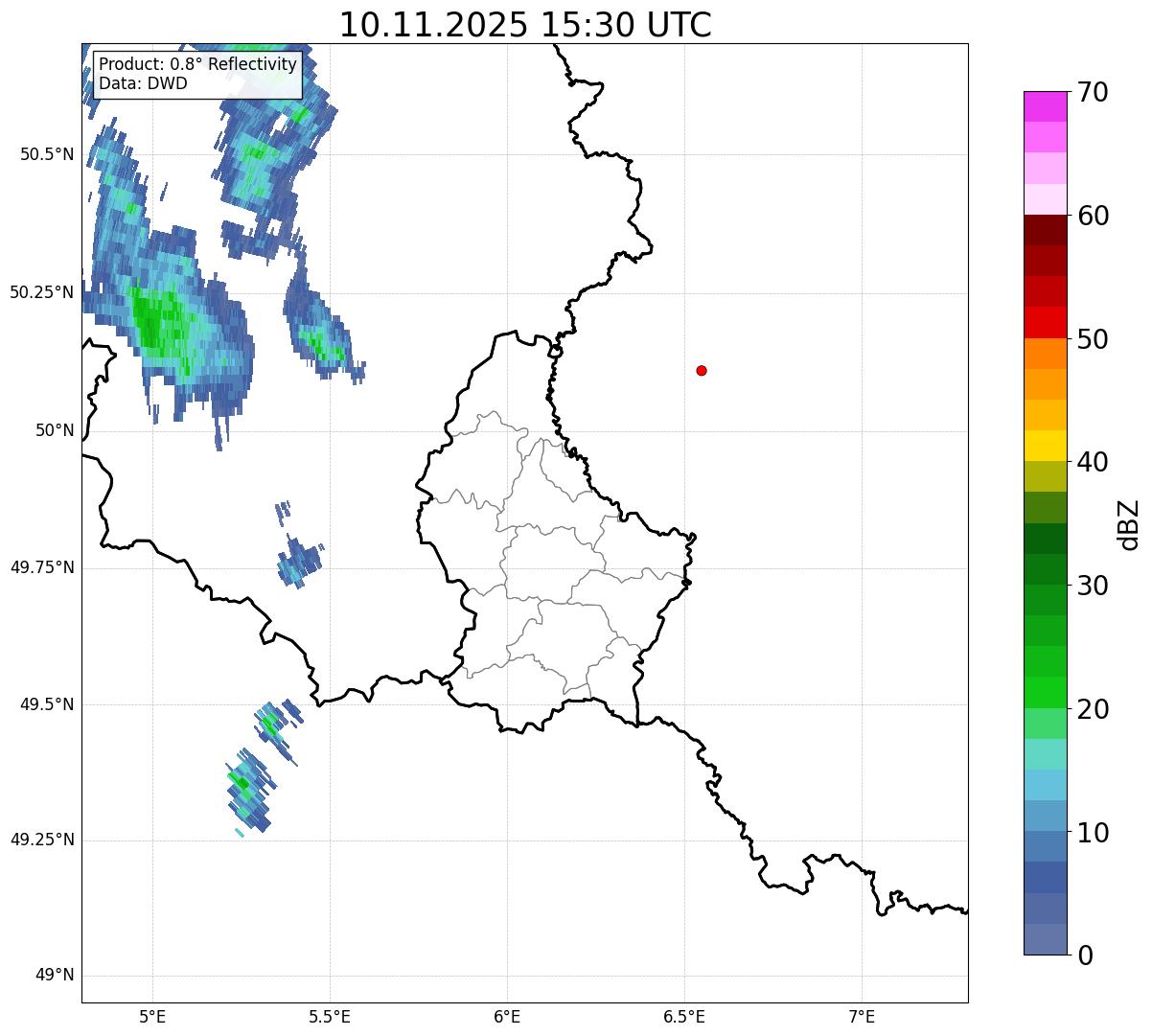Viewport: 1152px width, 1036px height.
Task: Select the "20" colorbar tick label
Action: tap(1092, 709)
